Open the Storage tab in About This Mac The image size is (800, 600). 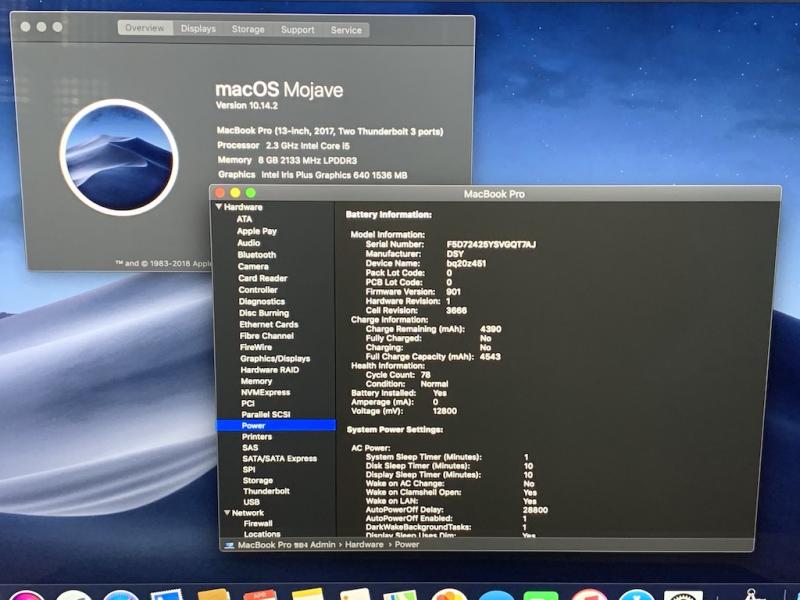[x=248, y=29]
